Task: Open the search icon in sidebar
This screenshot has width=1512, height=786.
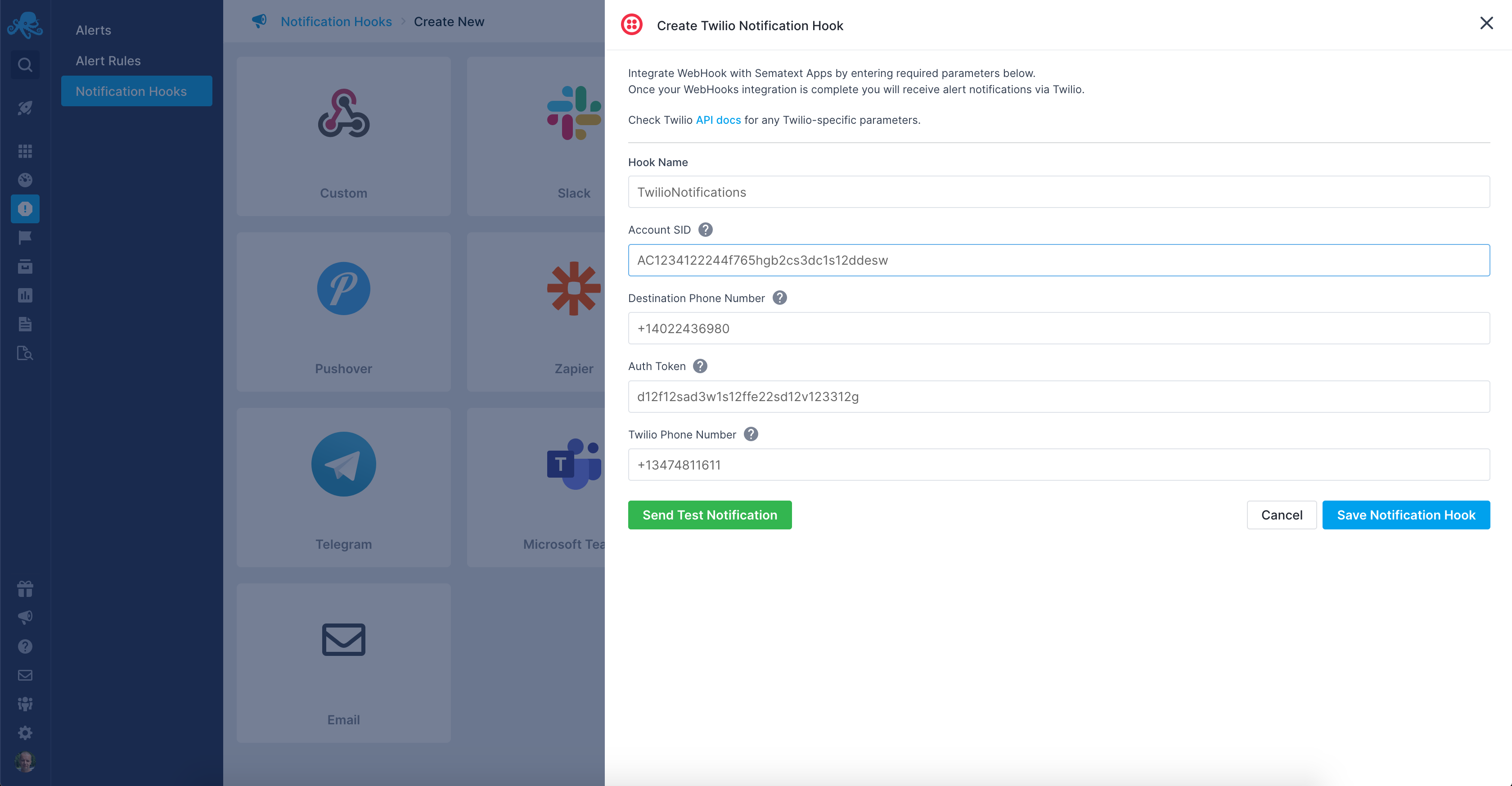Action: tap(25, 64)
